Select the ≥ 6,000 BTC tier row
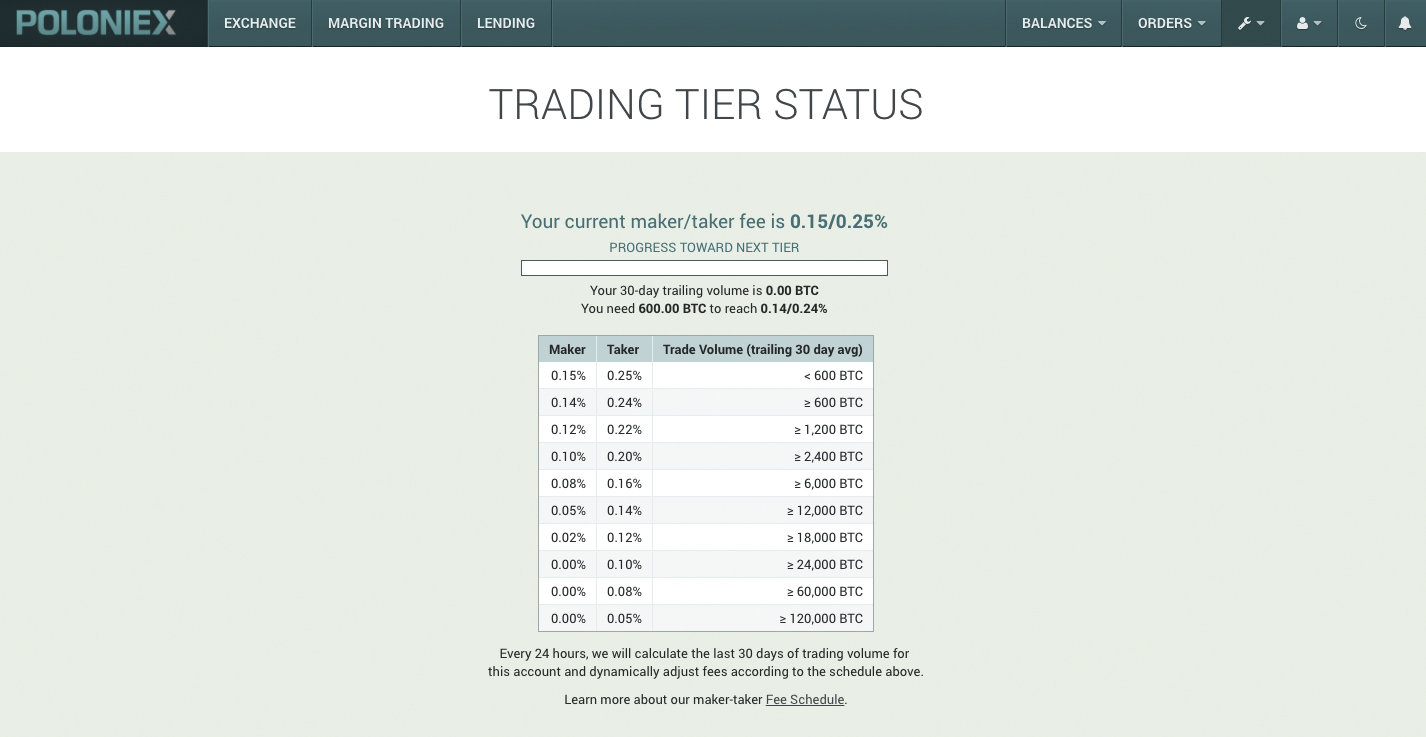 pos(705,484)
